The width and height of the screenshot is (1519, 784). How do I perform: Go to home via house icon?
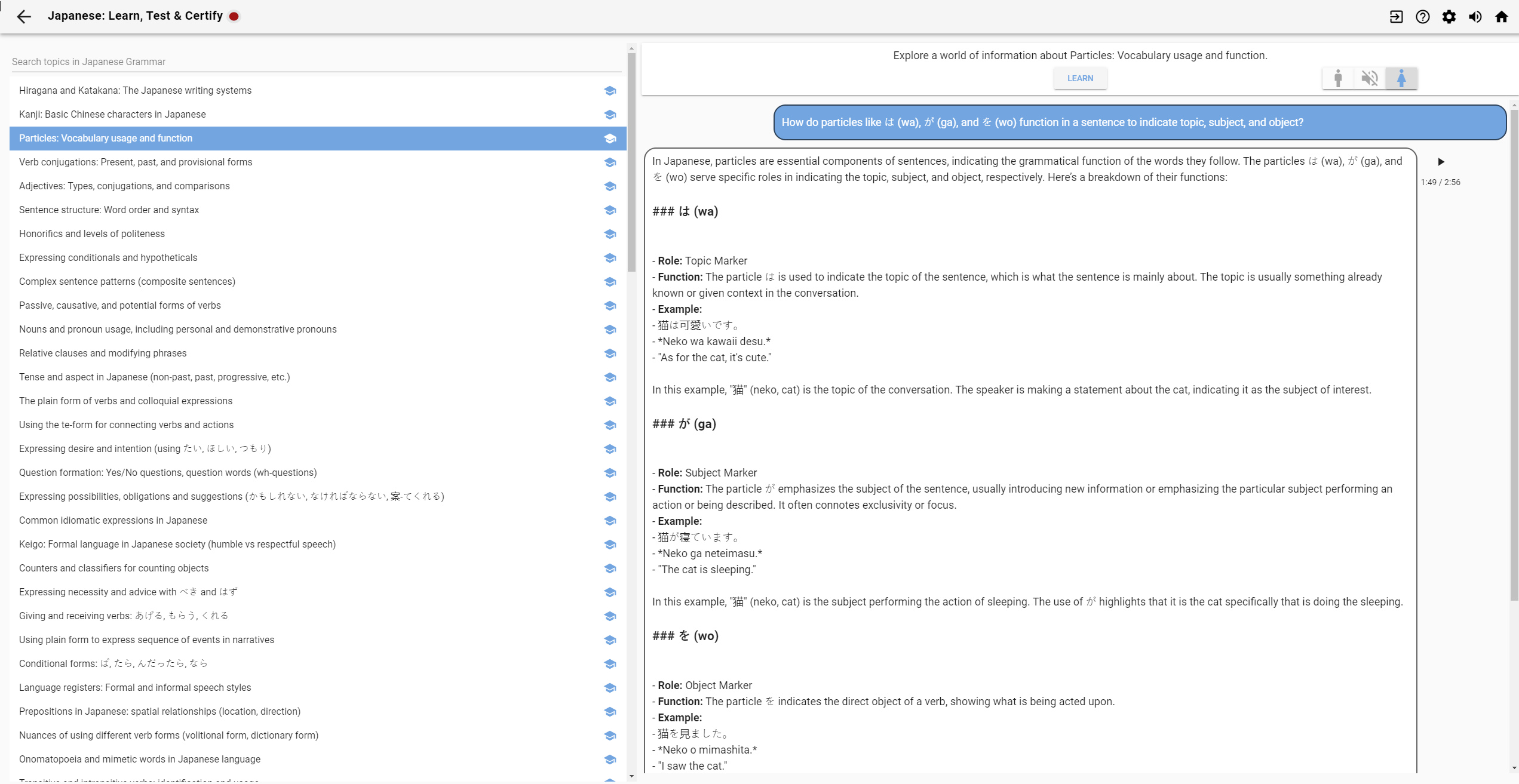1501,16
